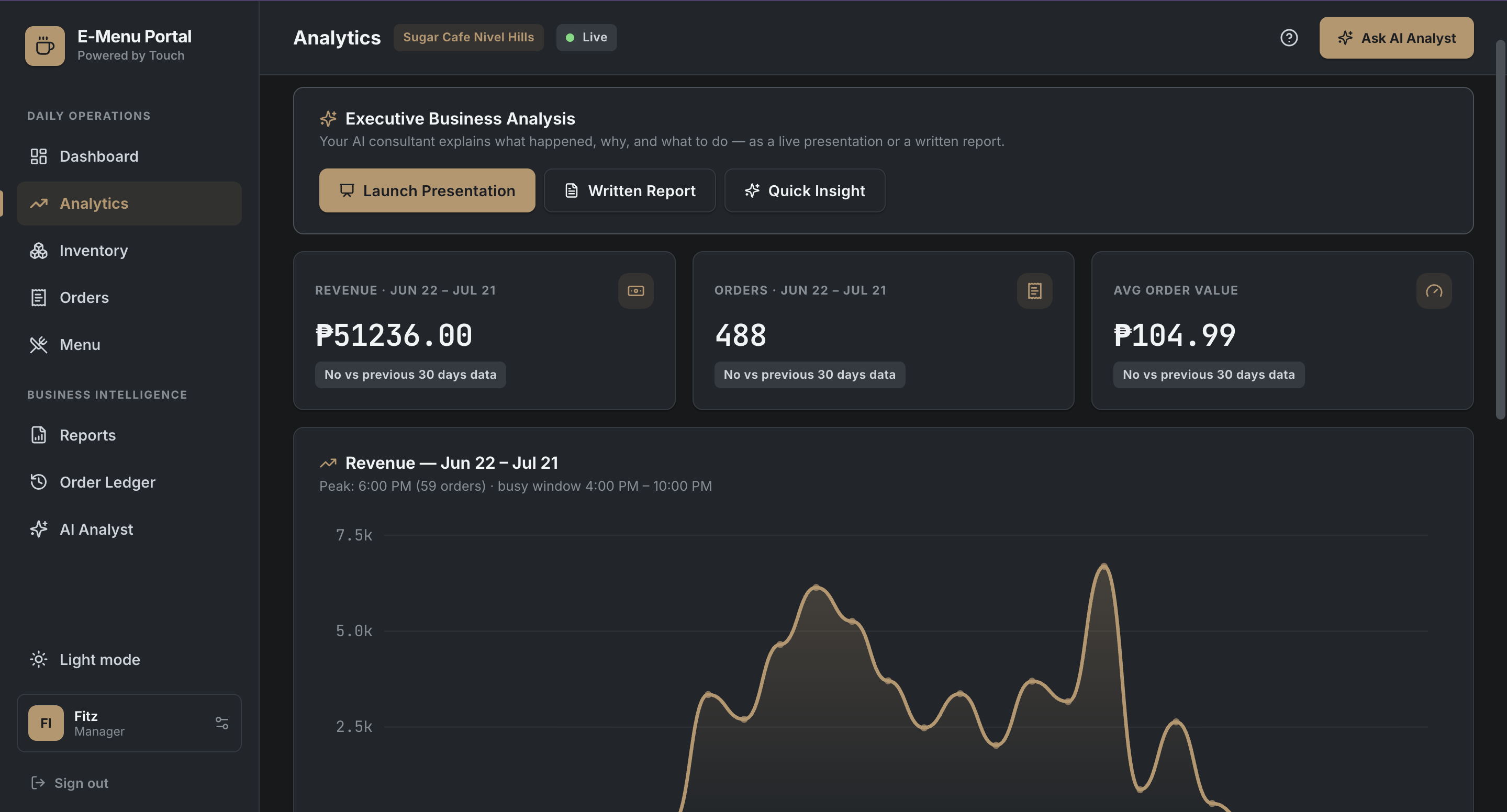Click Ask AI Analyst button
The height and width of the screenshot is (812, 1507).
tap(1396, 38)
